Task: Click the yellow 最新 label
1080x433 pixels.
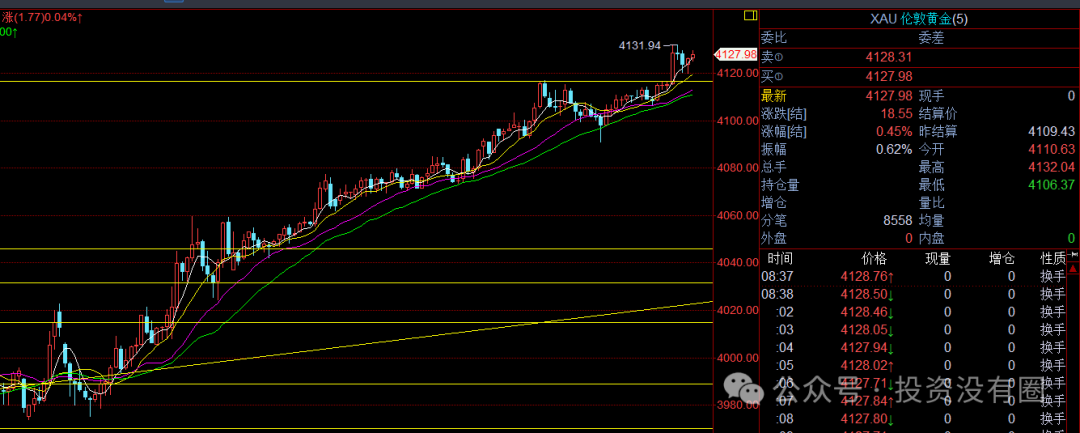Action: (773, 96)
